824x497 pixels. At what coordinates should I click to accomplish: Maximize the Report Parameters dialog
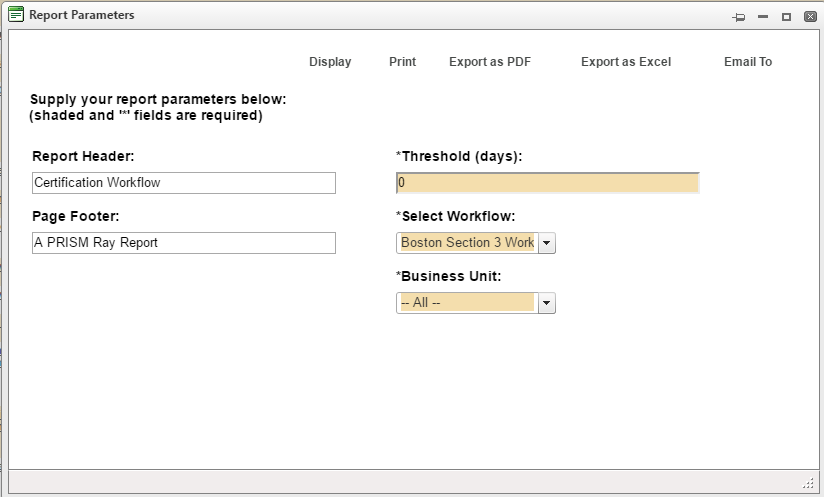pos(787,17)
